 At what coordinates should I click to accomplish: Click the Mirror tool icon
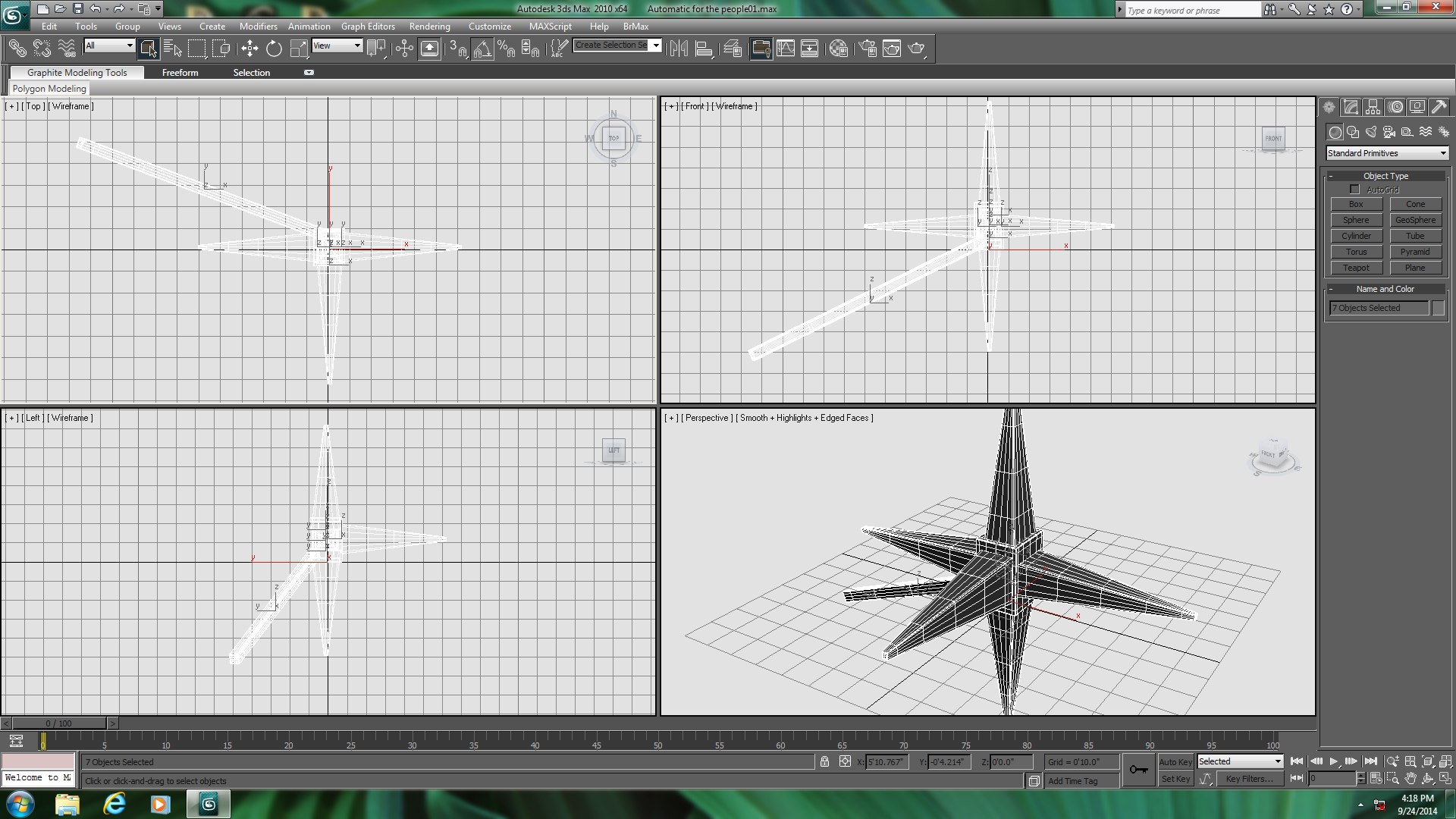679,49
